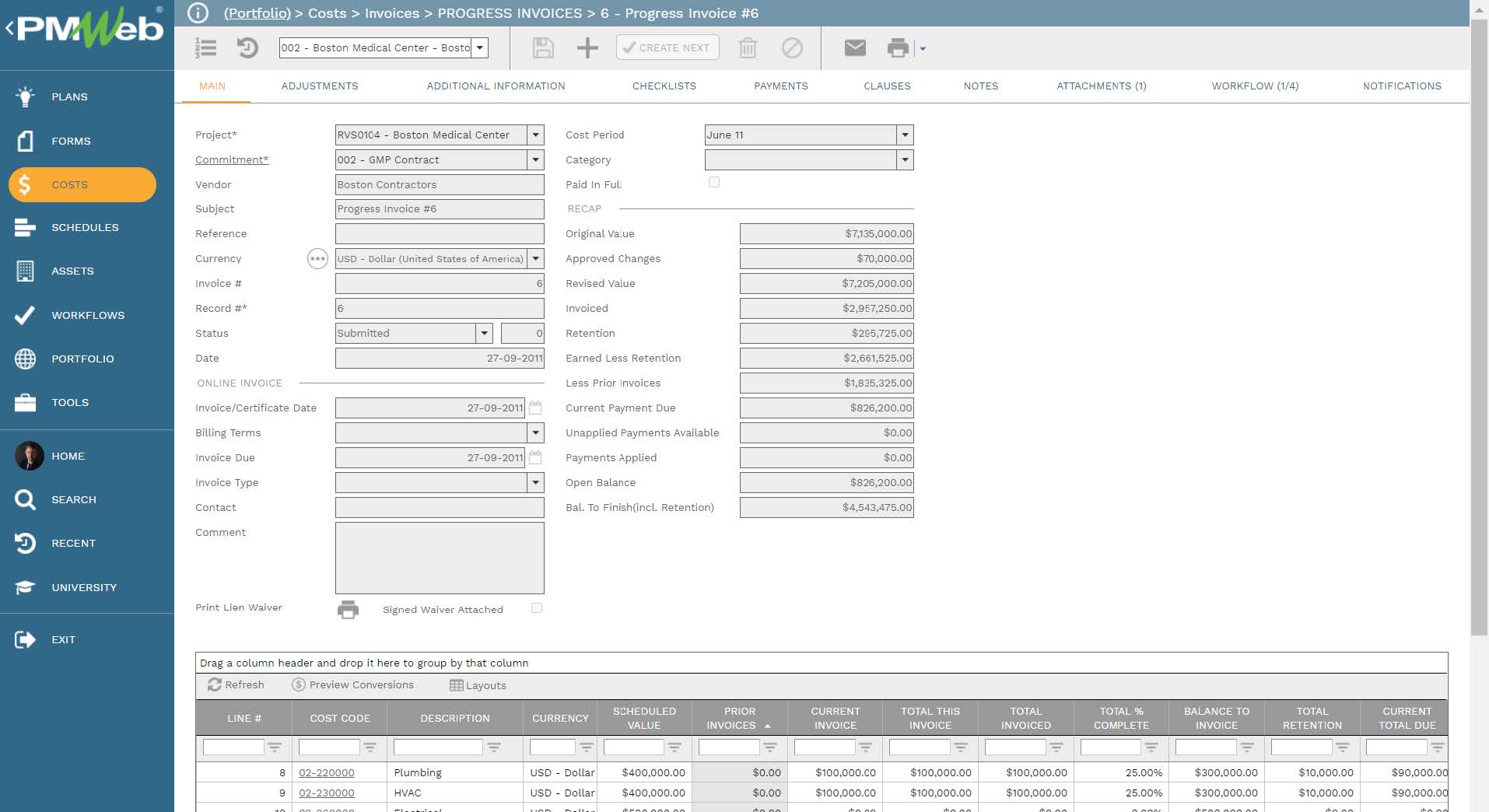Toggle the Signed Waiver Attached checkbox
This screenshot has width=1489, height=812.
coord(537,608)
